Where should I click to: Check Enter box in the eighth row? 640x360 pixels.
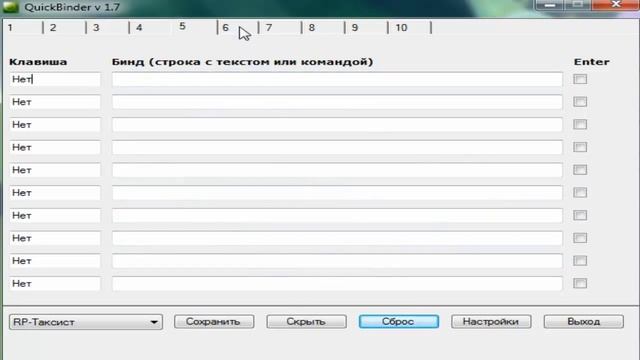[x=580, y=238]
